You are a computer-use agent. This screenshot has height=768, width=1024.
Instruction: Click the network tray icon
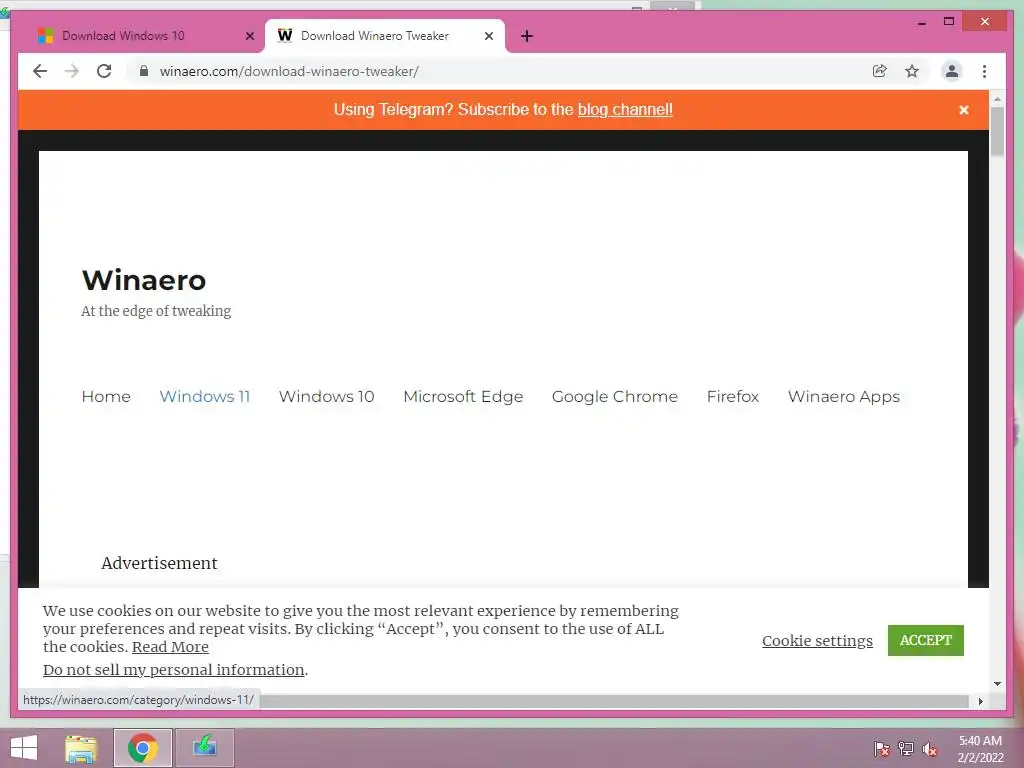pyautogui.click(x=906, y=749)
